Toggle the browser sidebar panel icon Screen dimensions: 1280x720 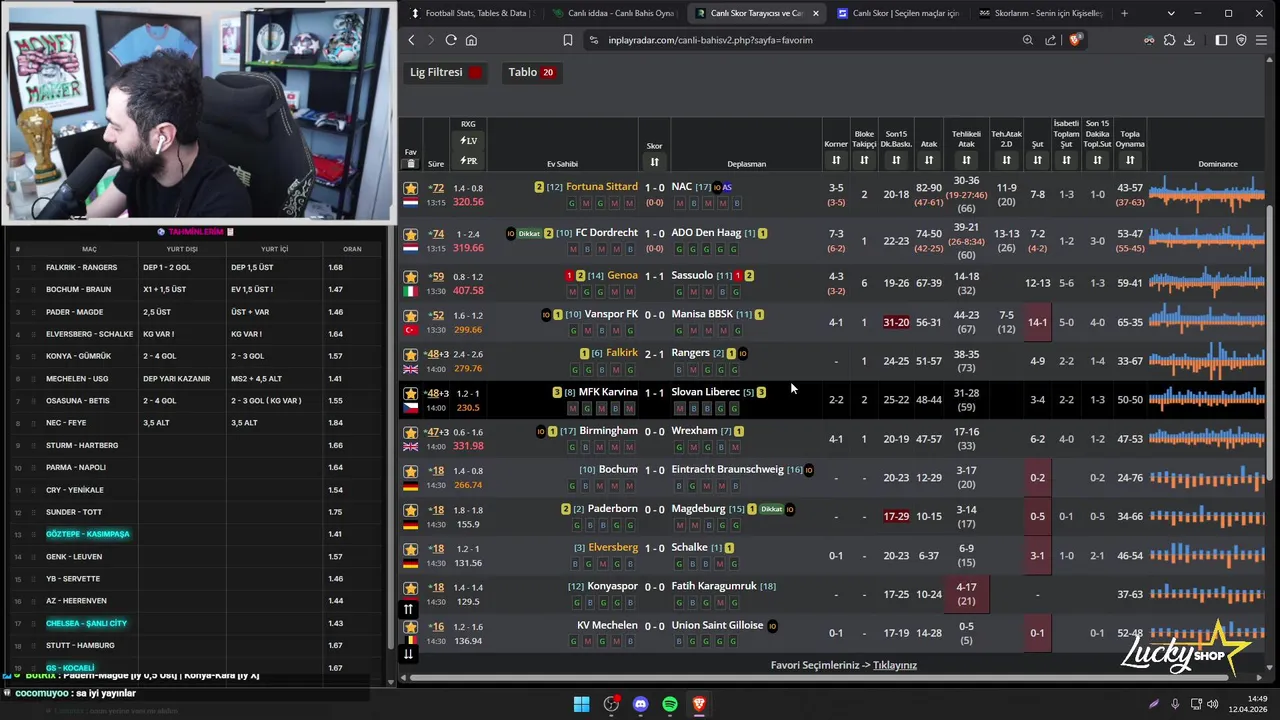1221,40
